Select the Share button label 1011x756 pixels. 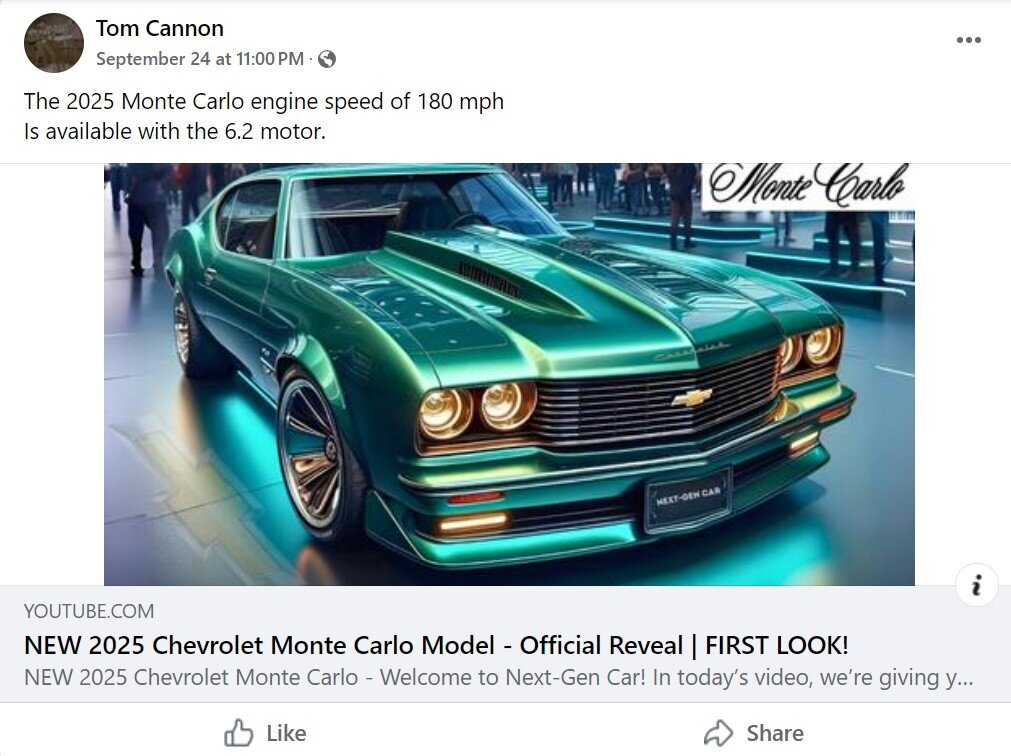click(x=775, y=733)
